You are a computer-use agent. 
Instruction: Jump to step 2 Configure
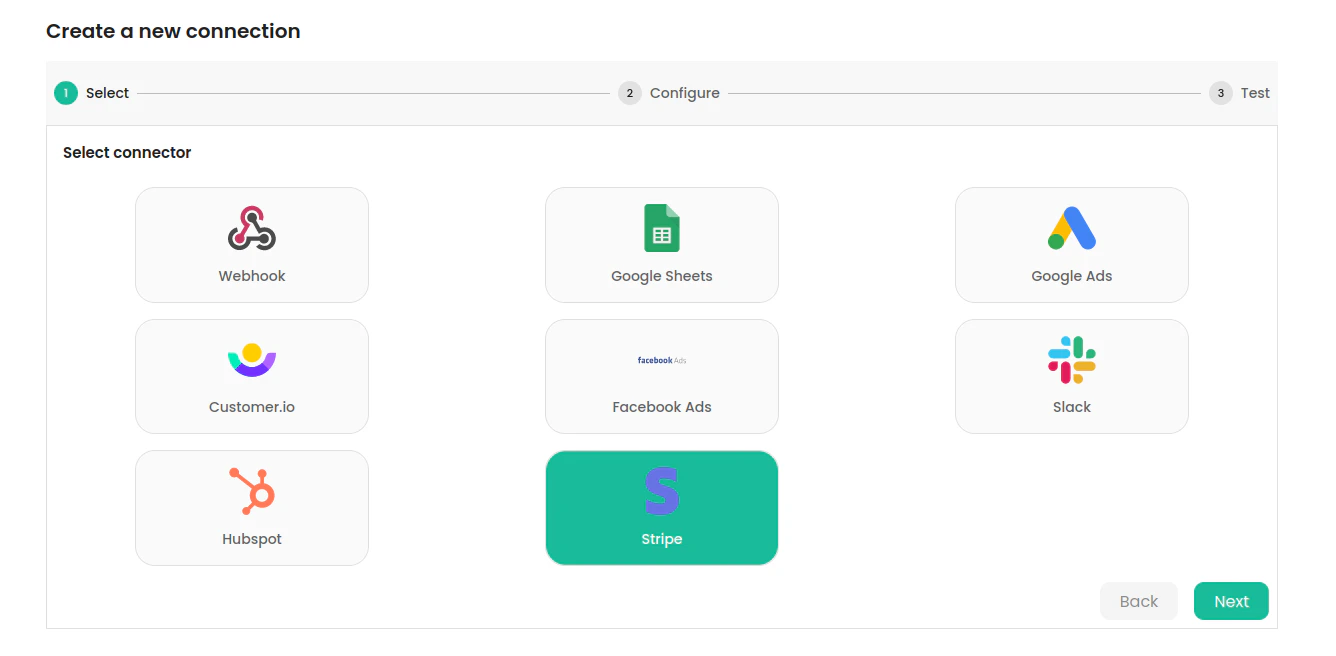click(x=669, y=93)
